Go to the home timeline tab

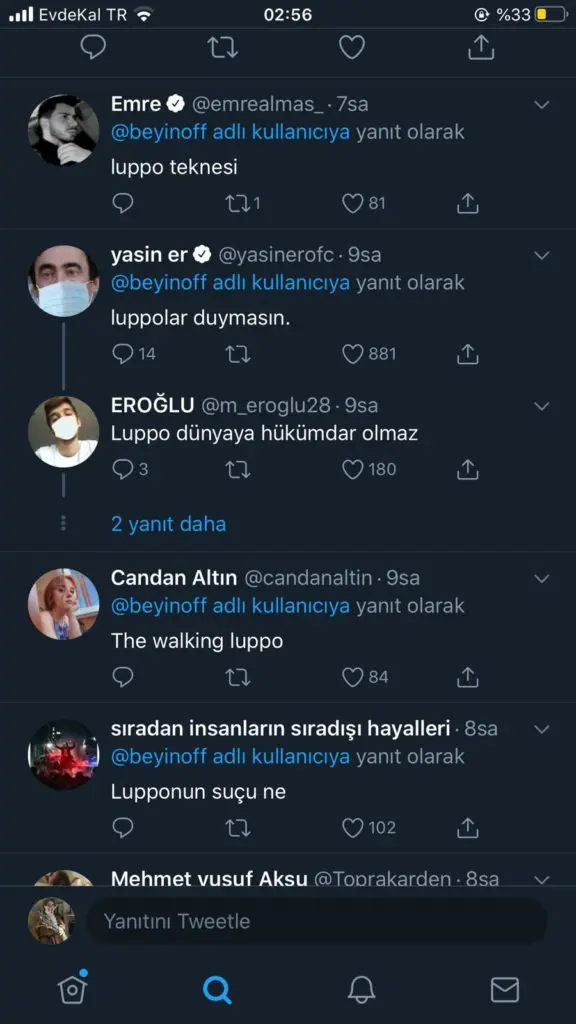pyautogui.click(x=72, y=989)
